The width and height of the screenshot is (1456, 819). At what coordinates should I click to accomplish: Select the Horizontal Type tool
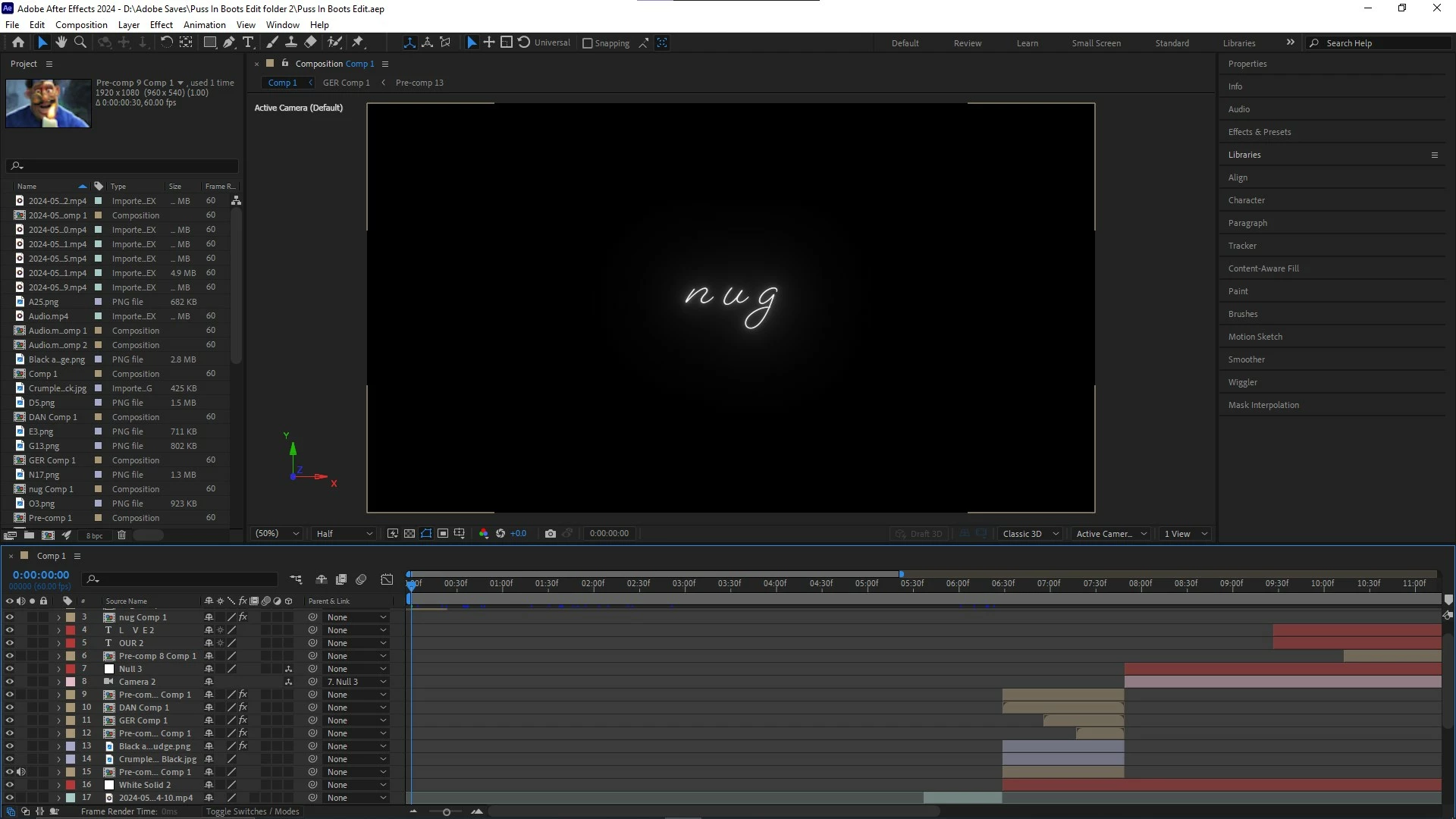(248, 42)
